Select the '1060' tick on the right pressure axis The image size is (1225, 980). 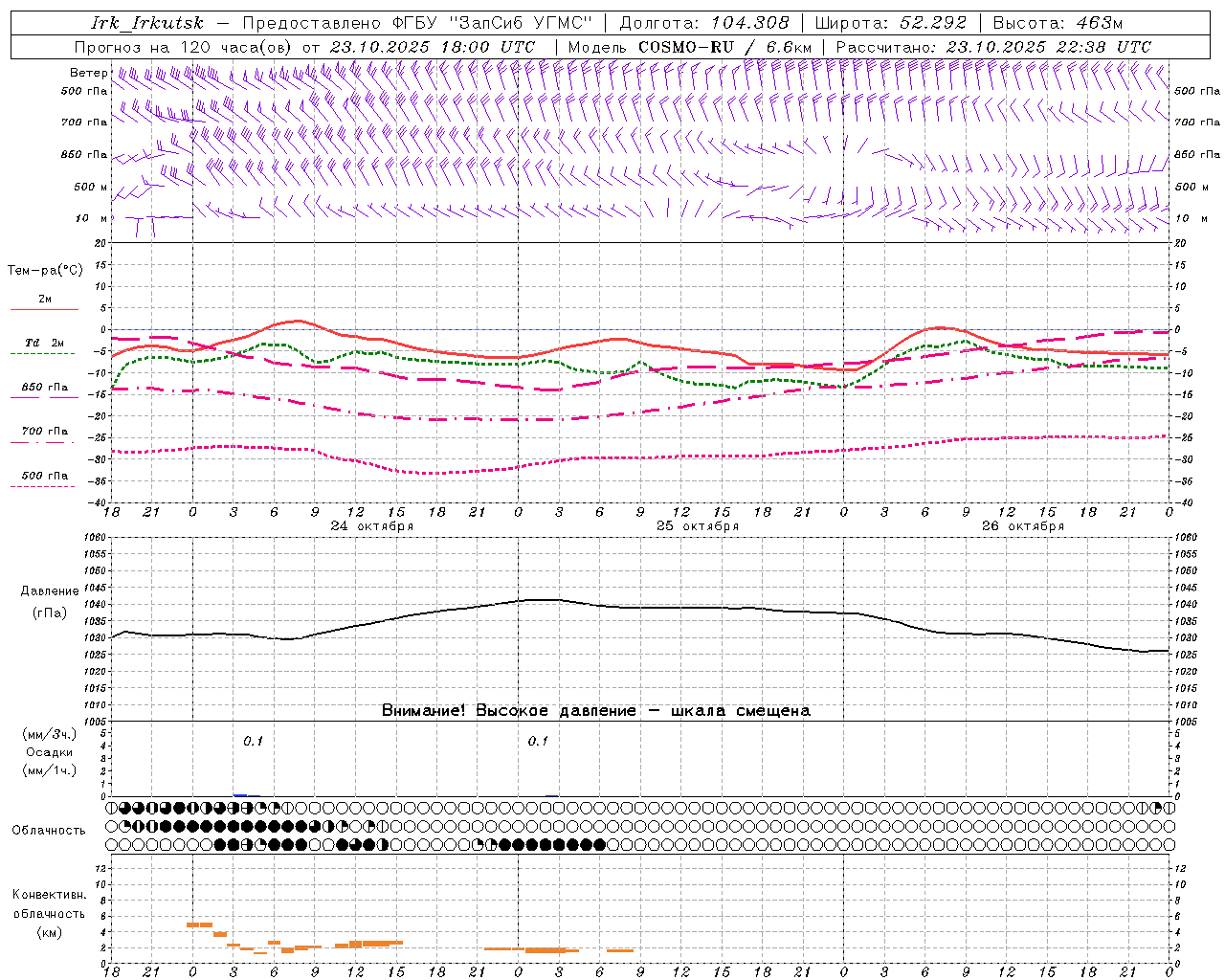pos(1185,538)
